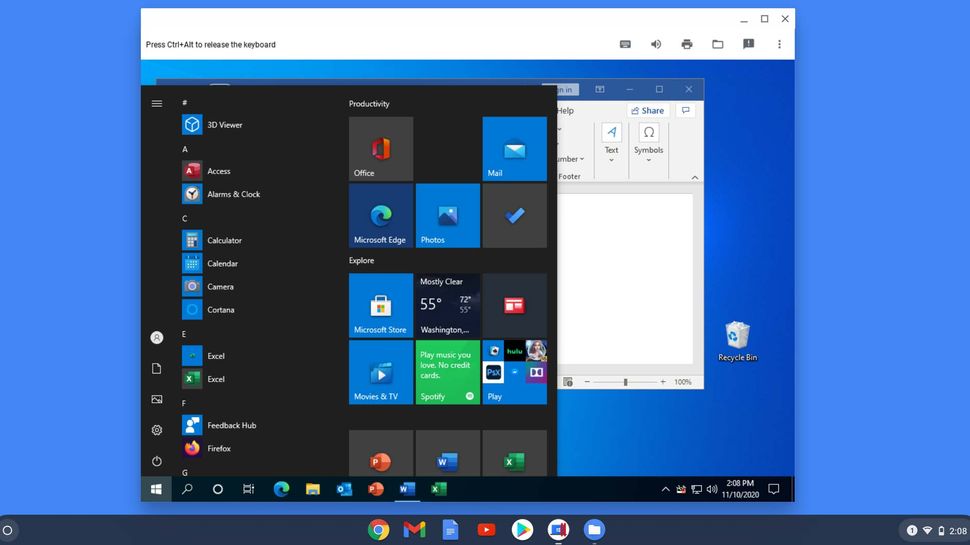Open Documents from Start sidebar
The width and height of the screenshot is (970, 545).
157,369
